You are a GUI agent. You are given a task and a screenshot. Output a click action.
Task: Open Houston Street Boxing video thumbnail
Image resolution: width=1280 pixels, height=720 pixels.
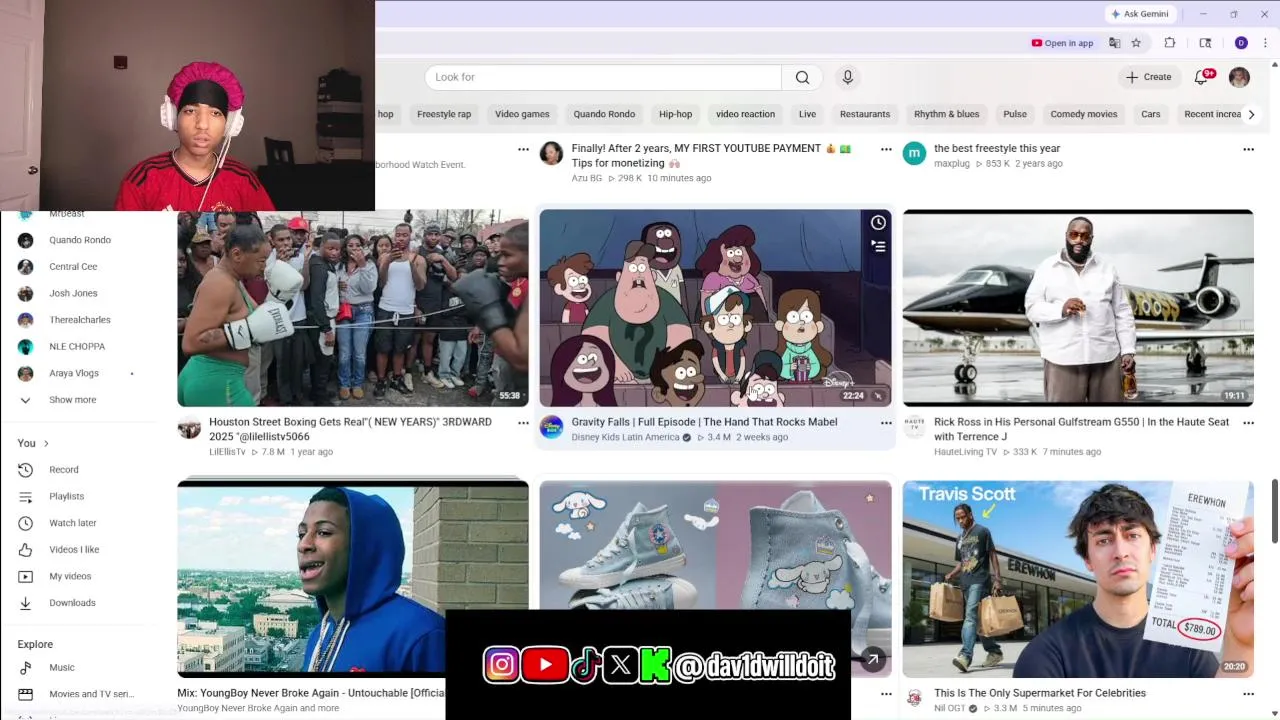click(x=353, y=308)
